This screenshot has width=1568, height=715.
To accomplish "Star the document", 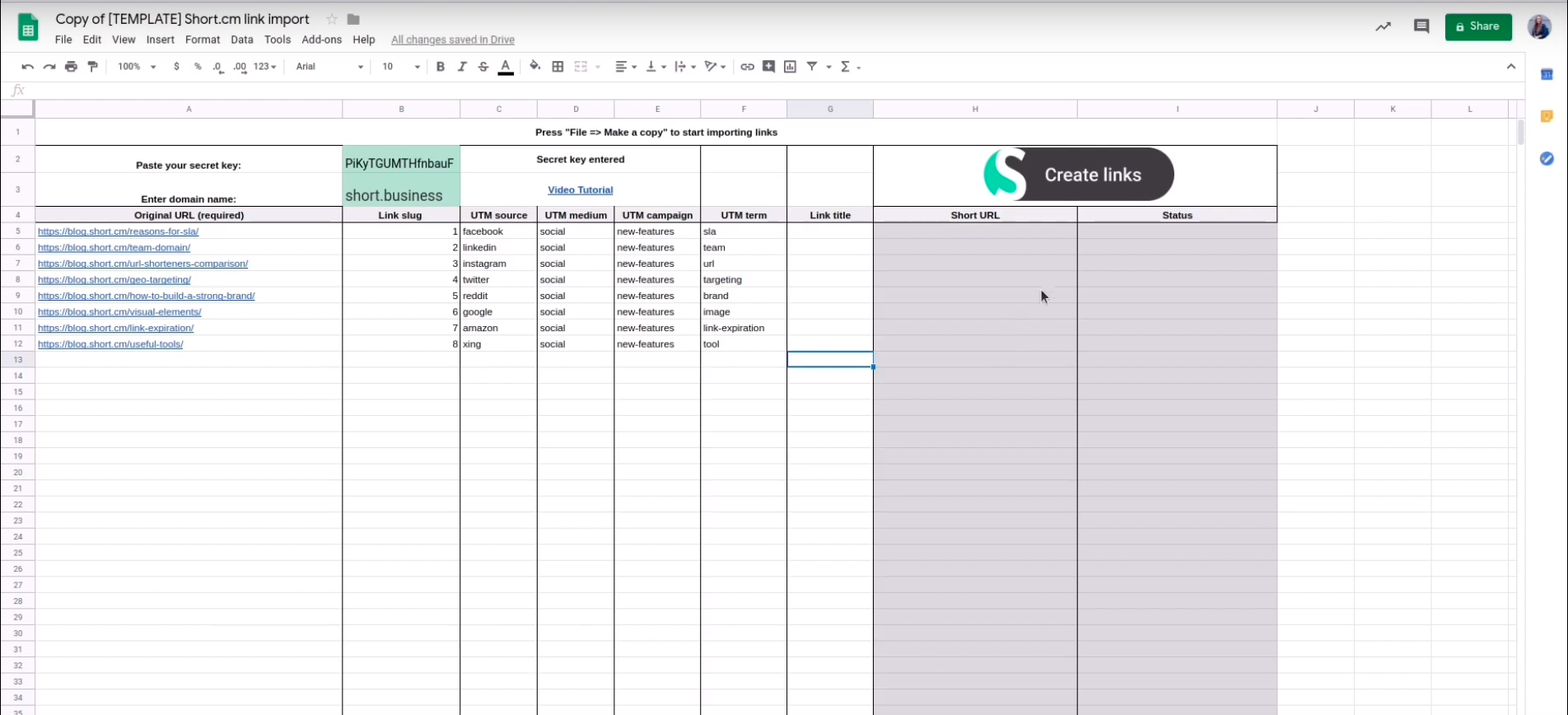I will [x=332, y=19].
